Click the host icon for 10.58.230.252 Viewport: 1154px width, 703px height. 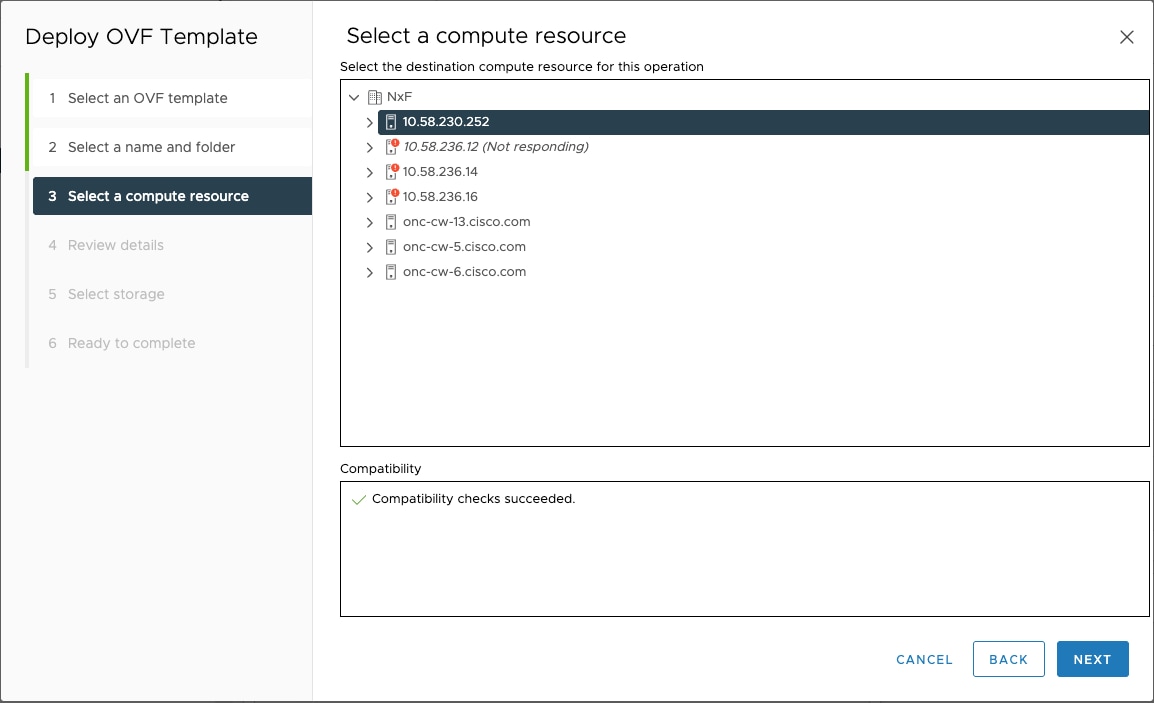tap(391, 122)
